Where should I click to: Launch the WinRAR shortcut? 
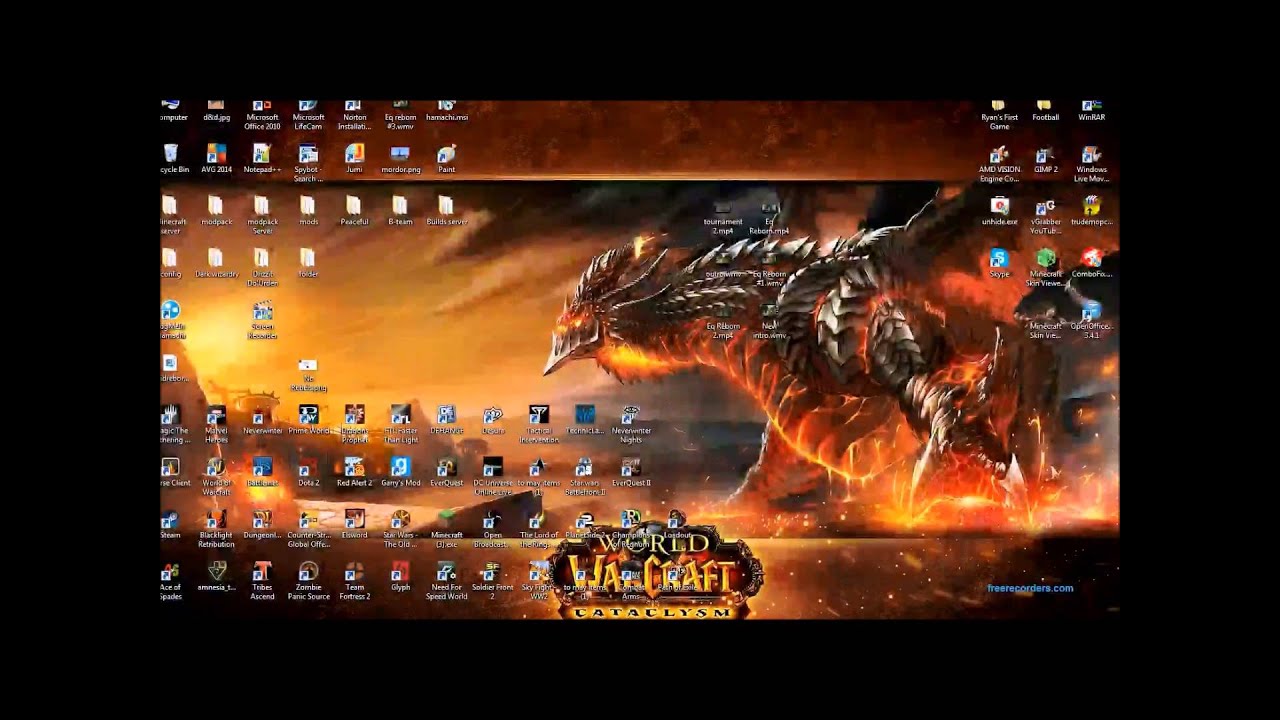pyautogui.click(x=1091, y=110)
